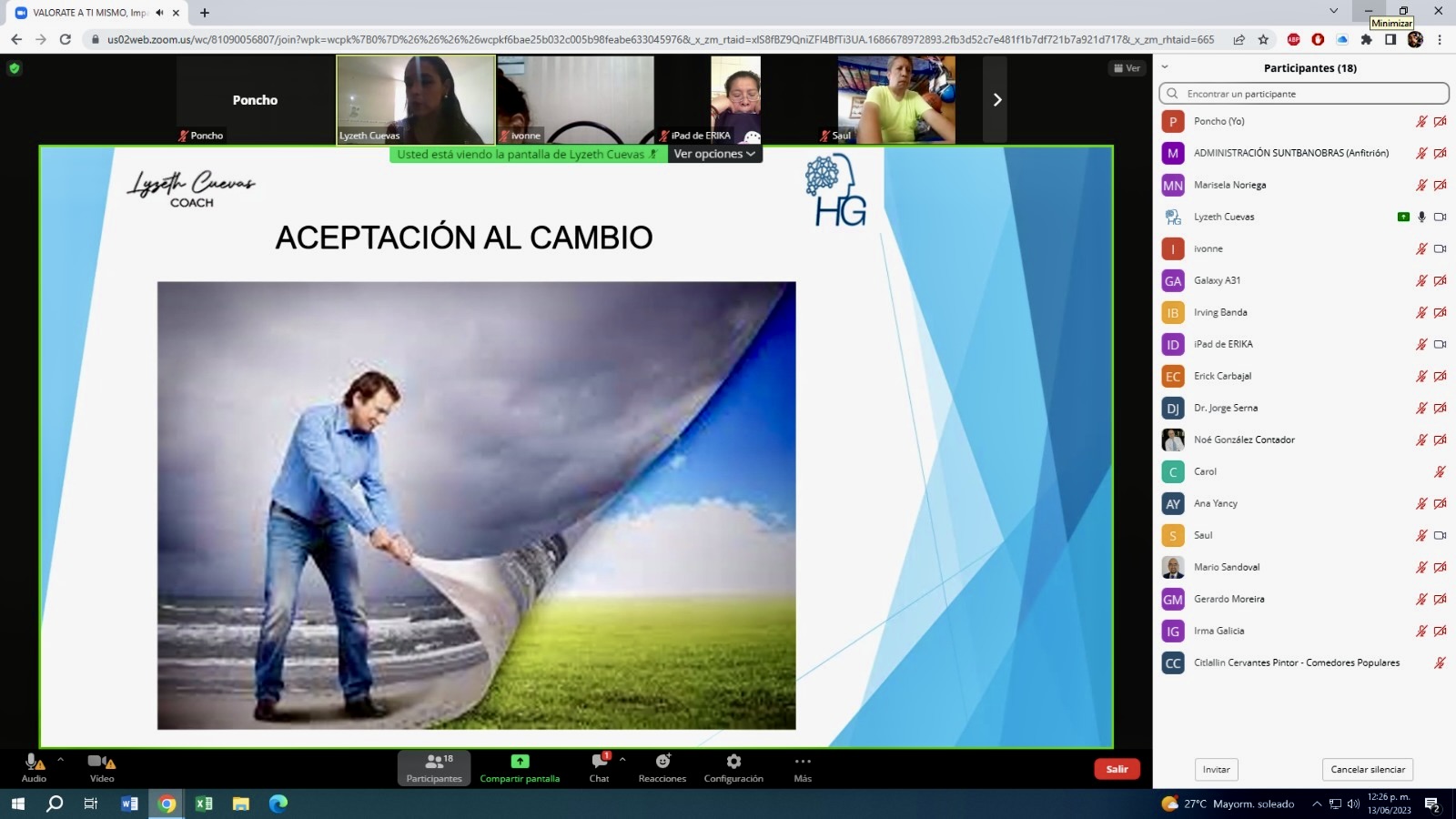Viewport: 1456px width, 819px height.
Task: Select the VALORATE A TI MISMO browser tab
Action: click(91, 13)
